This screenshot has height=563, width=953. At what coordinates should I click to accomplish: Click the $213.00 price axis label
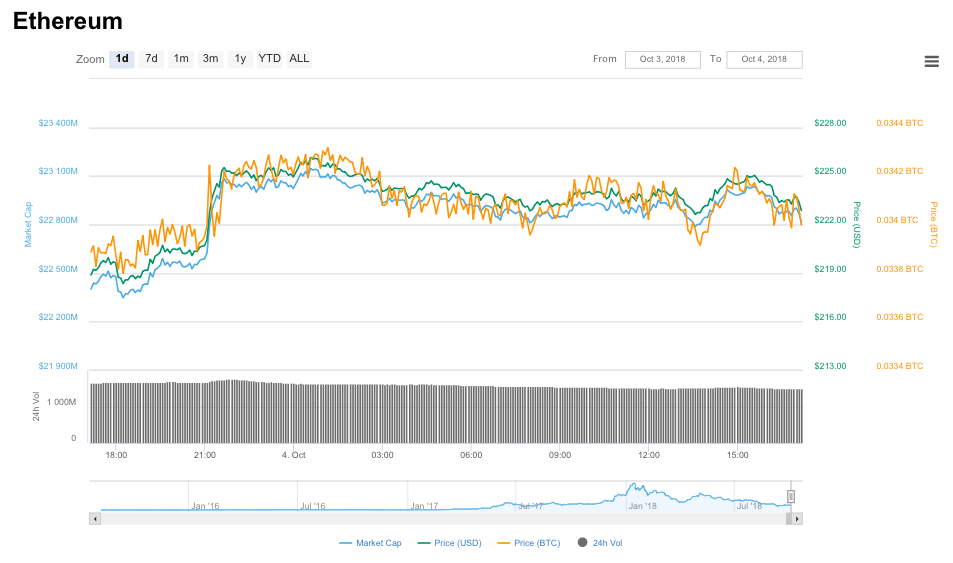[x=830, y=366]
